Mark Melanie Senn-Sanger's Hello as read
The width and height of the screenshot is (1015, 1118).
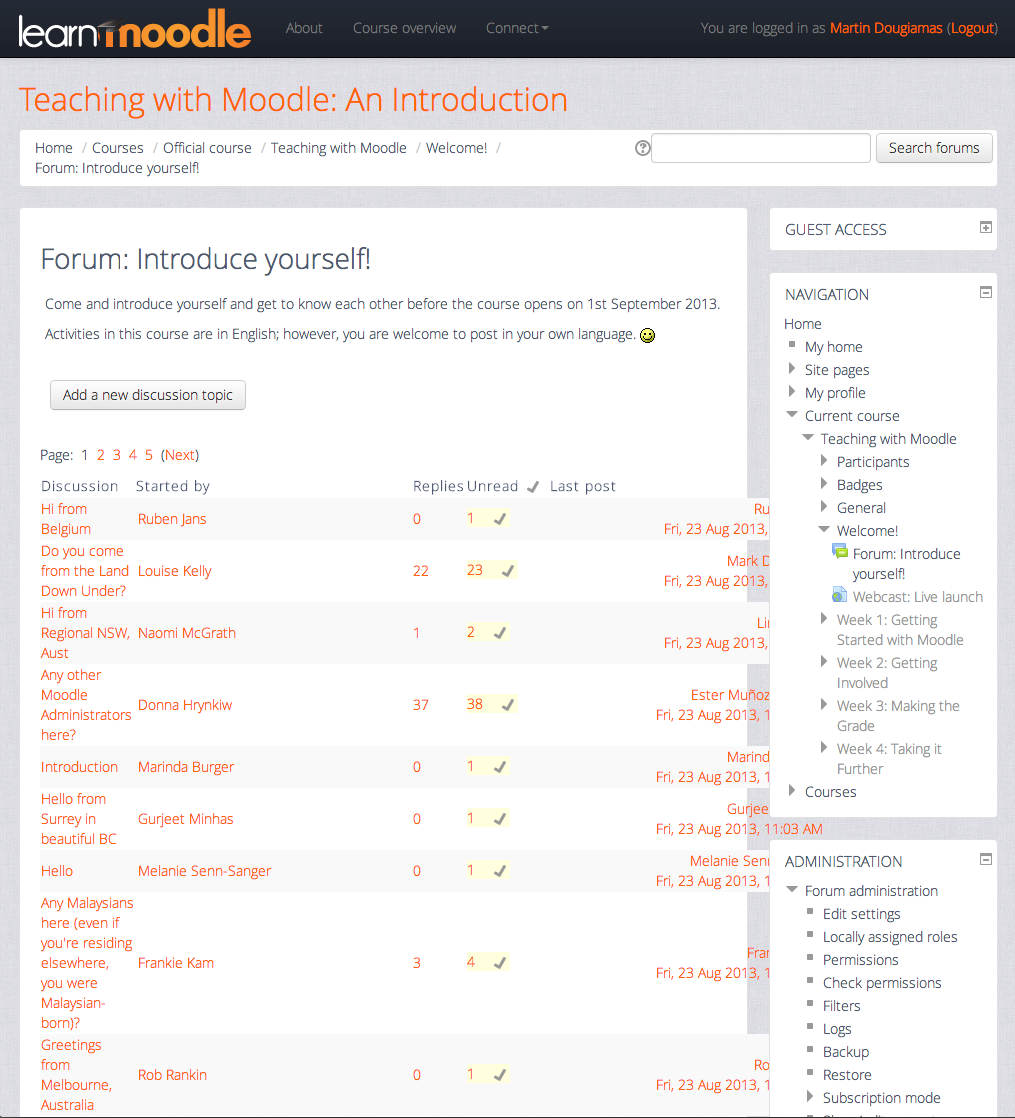point(500,871)
